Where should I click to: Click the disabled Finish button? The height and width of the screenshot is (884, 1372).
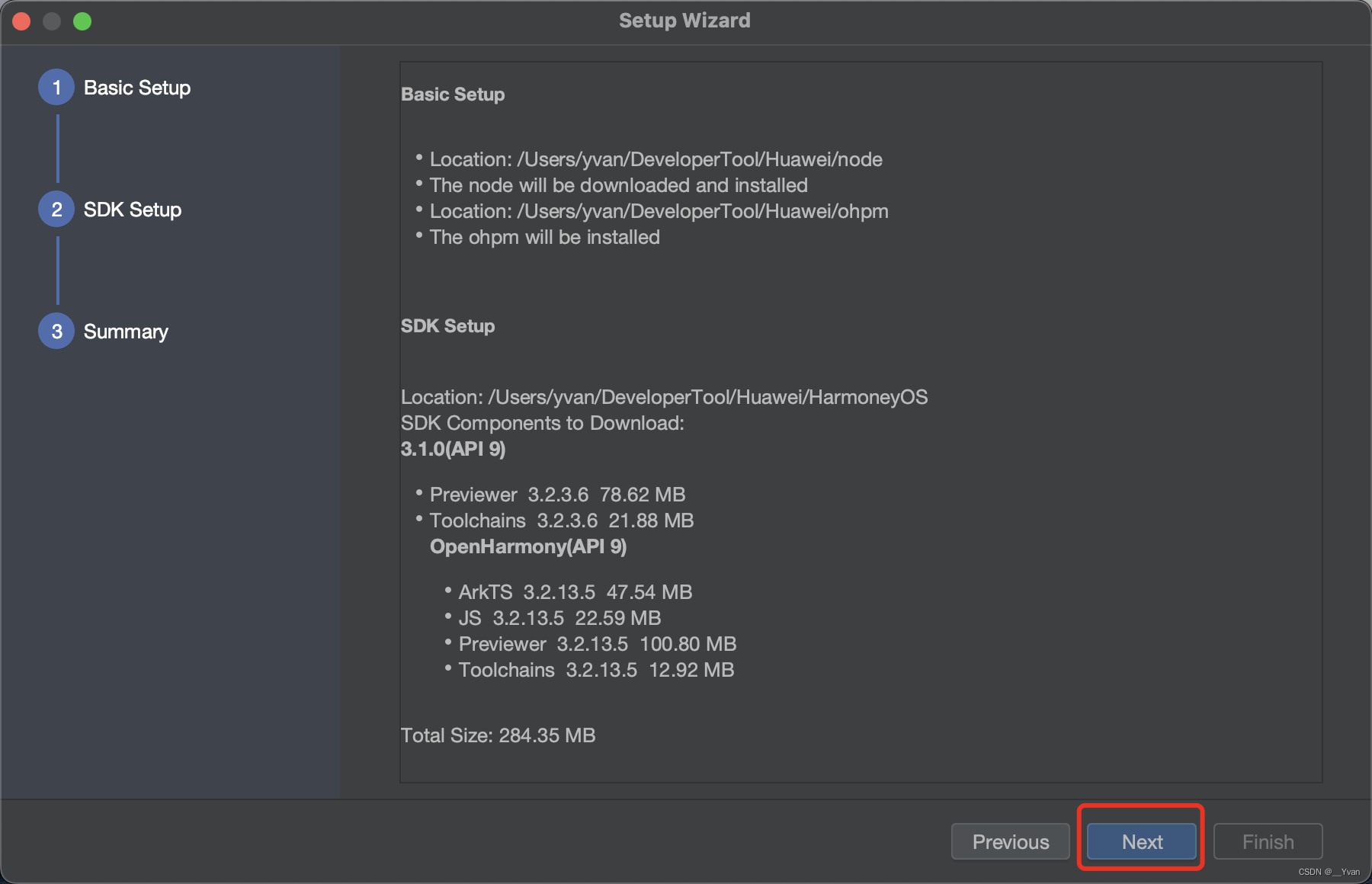(x=1268, y=841)
